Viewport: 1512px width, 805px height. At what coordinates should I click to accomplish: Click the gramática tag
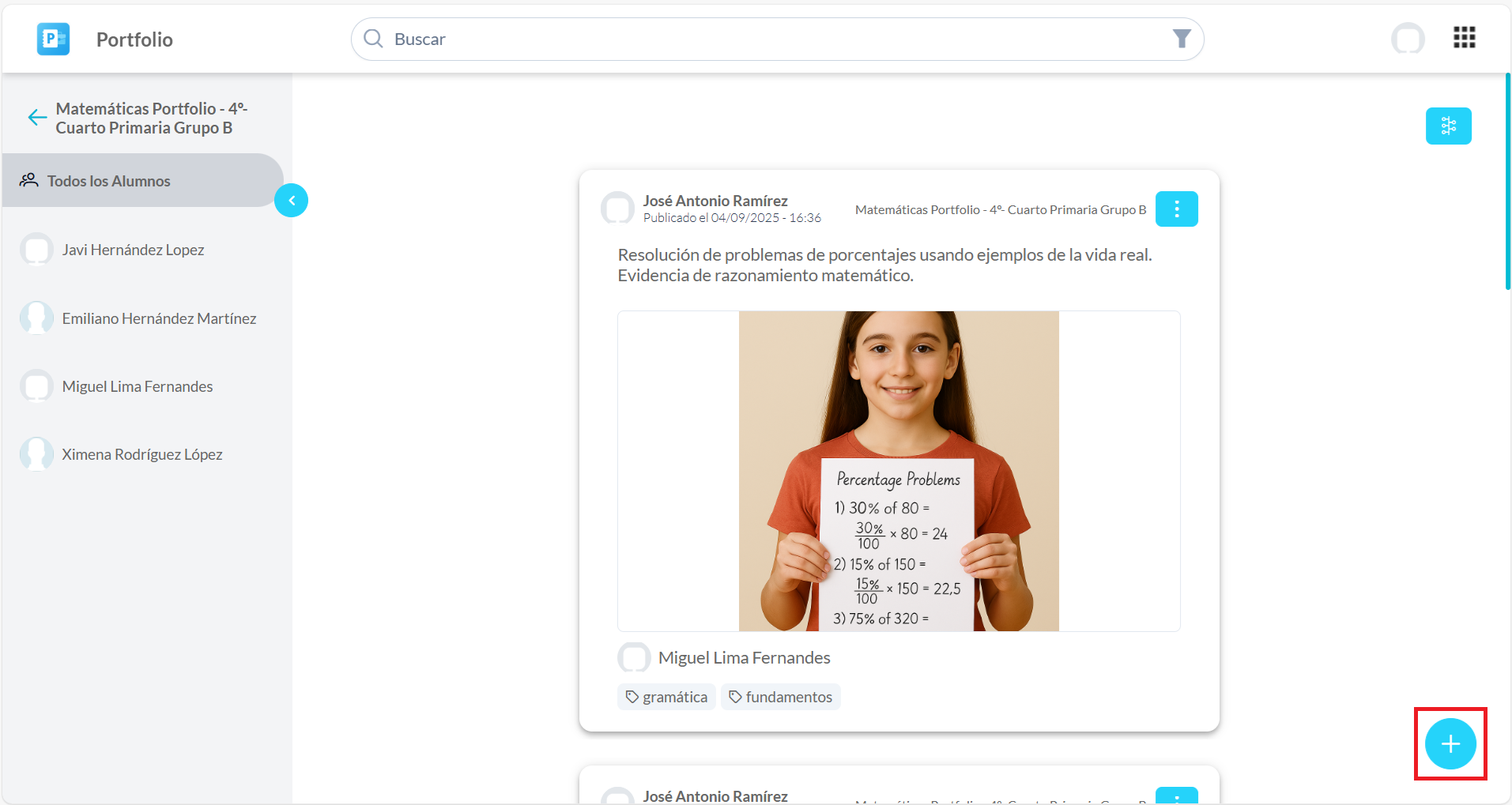click(666, 697)
